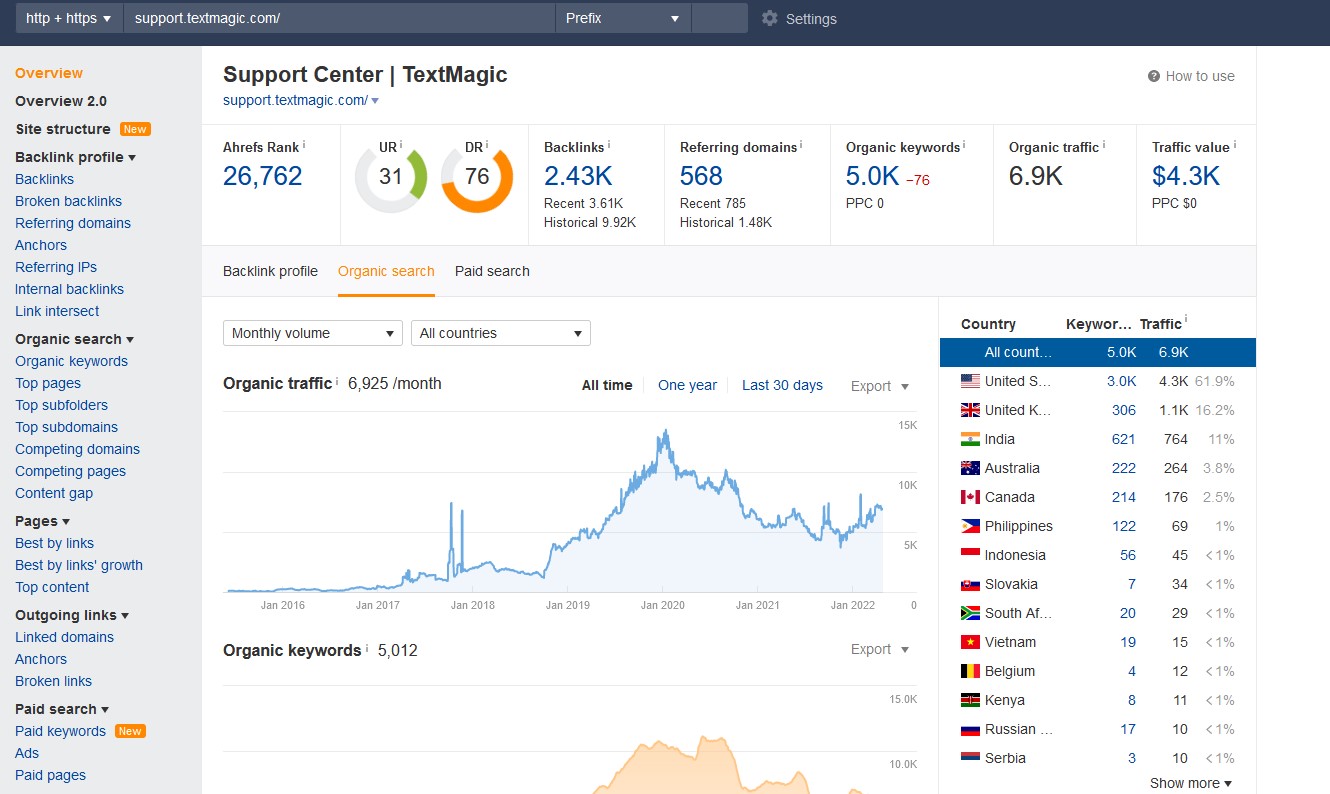
Task: Click into the URL field showing support.textmagic.com/
Action: pos(339,18)
